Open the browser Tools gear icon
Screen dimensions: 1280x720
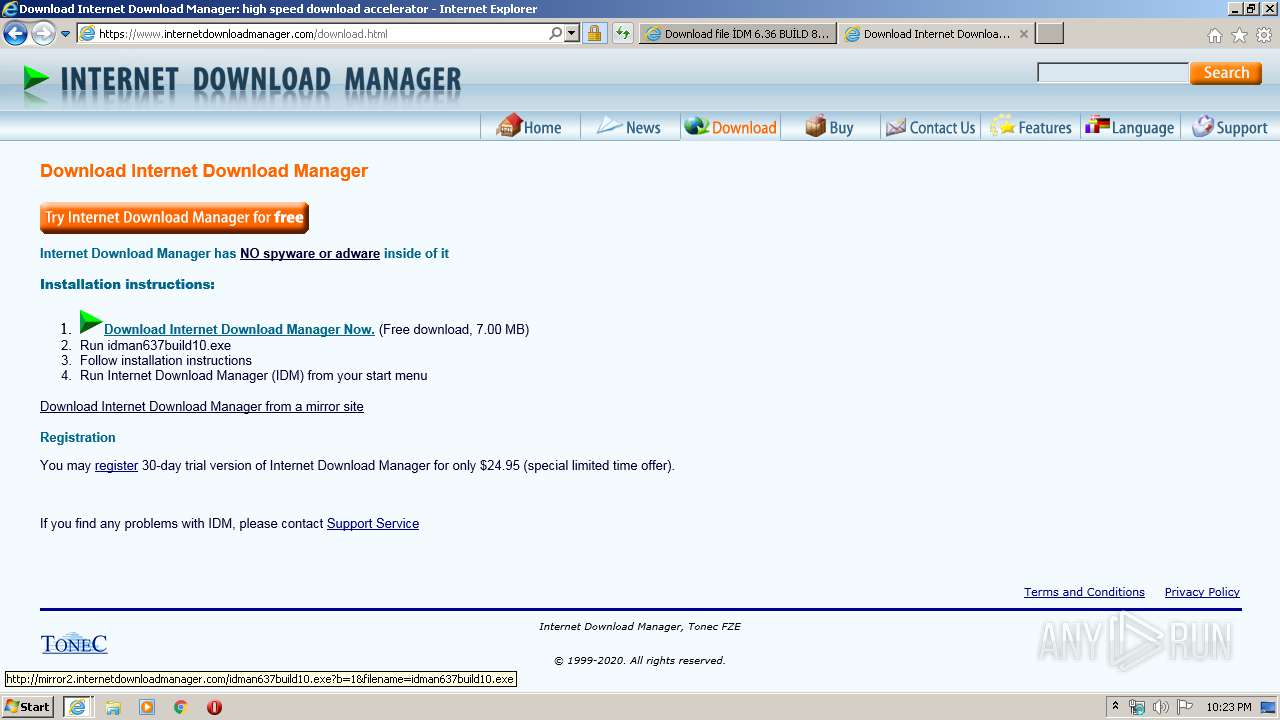click(1264, 35)
